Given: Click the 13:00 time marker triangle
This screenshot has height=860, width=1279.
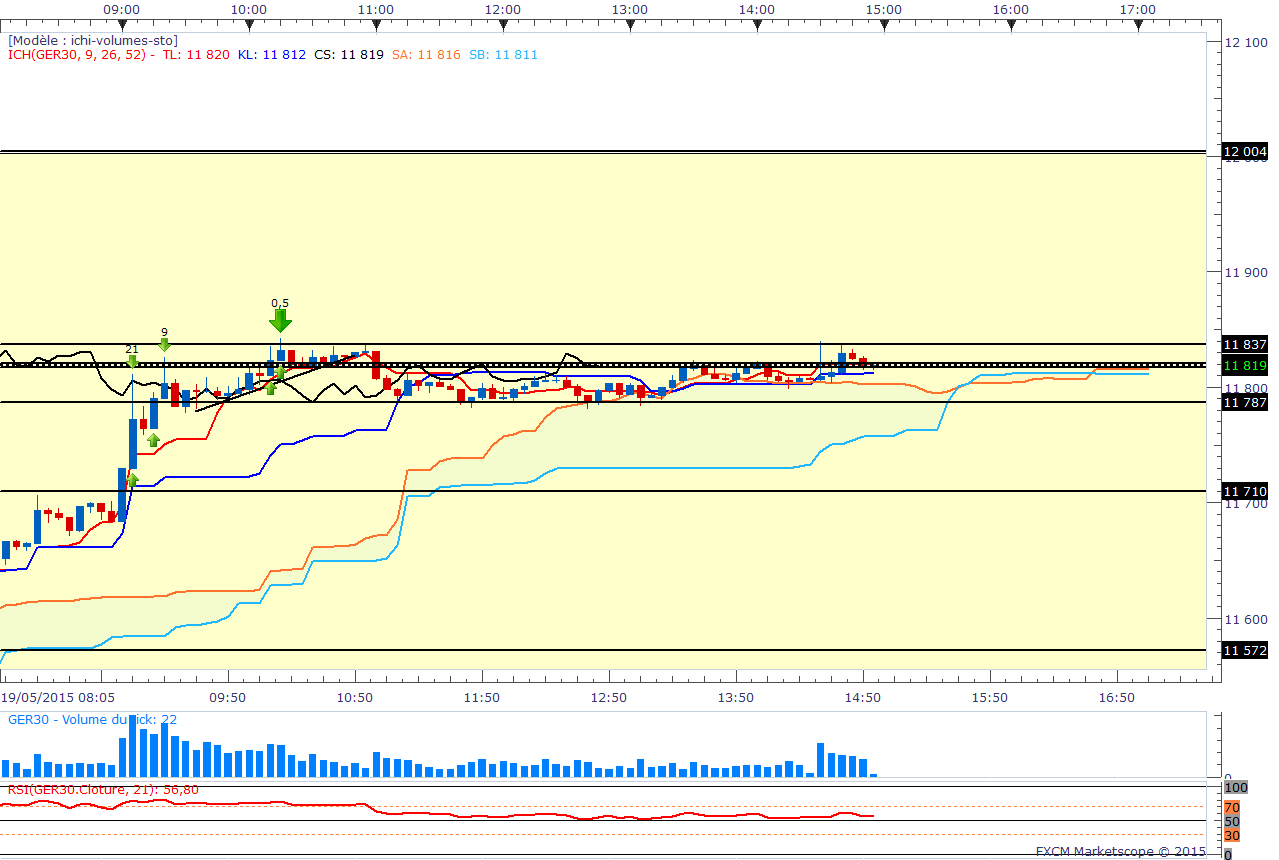Looking at the screenshot, I should click(x=629, y=25).
